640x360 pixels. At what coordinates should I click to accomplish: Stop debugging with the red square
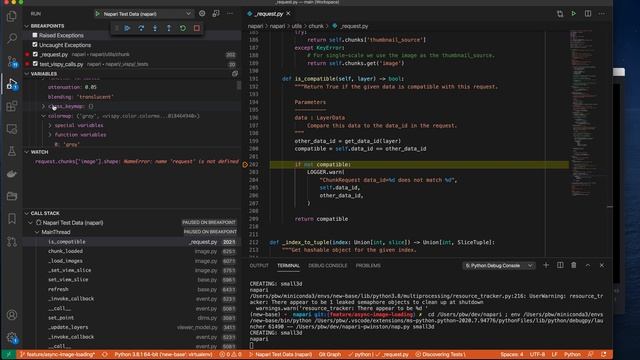click(197, 28)
